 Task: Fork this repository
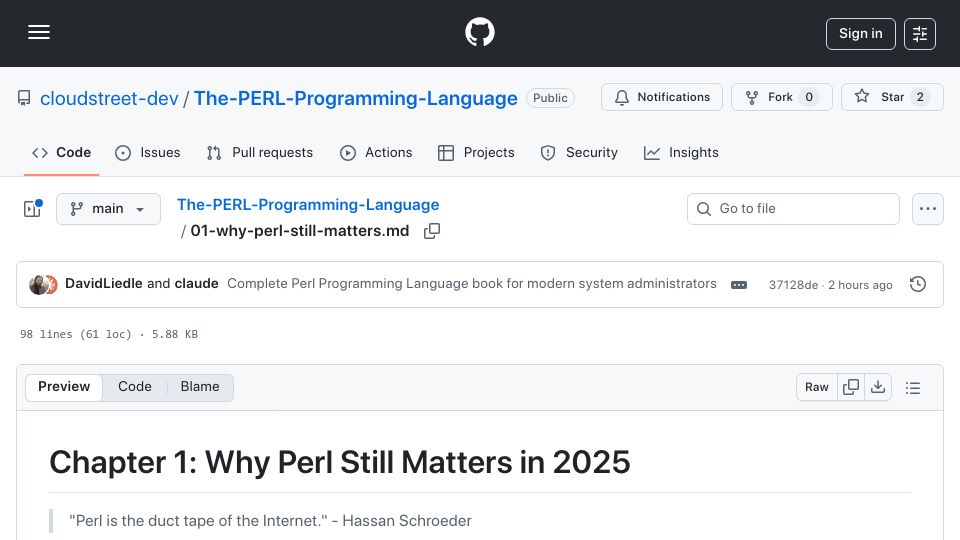coord(781,97)
